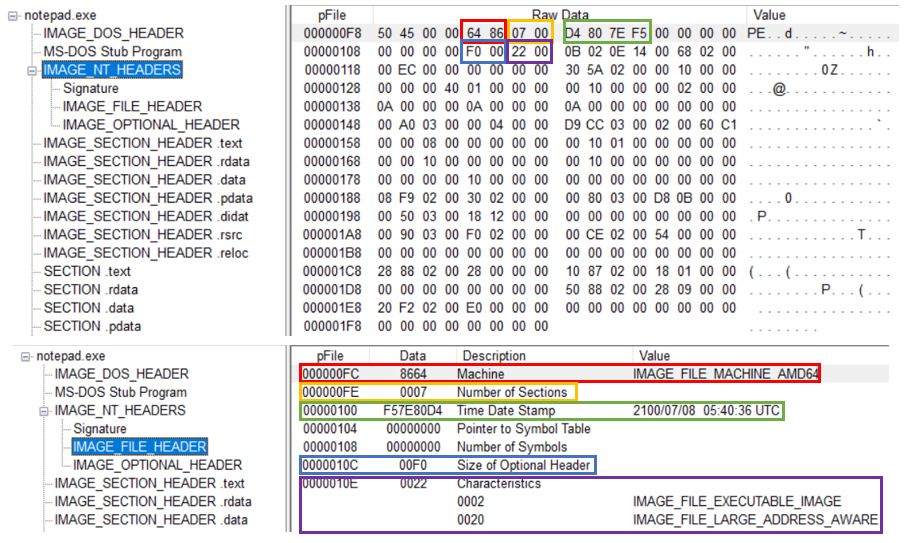
Task: Select hex row at offset 000000F8
Action: tap(594, 33)
